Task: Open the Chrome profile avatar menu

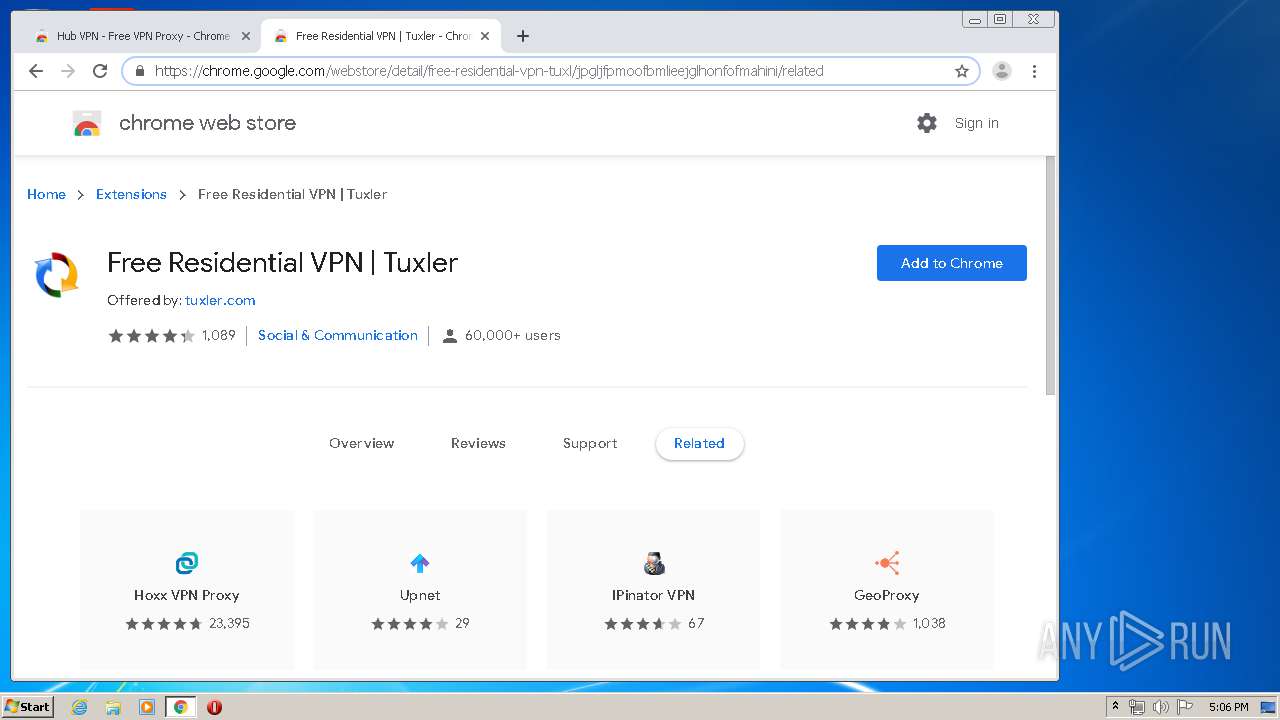Action: [x=1002, y=71]
